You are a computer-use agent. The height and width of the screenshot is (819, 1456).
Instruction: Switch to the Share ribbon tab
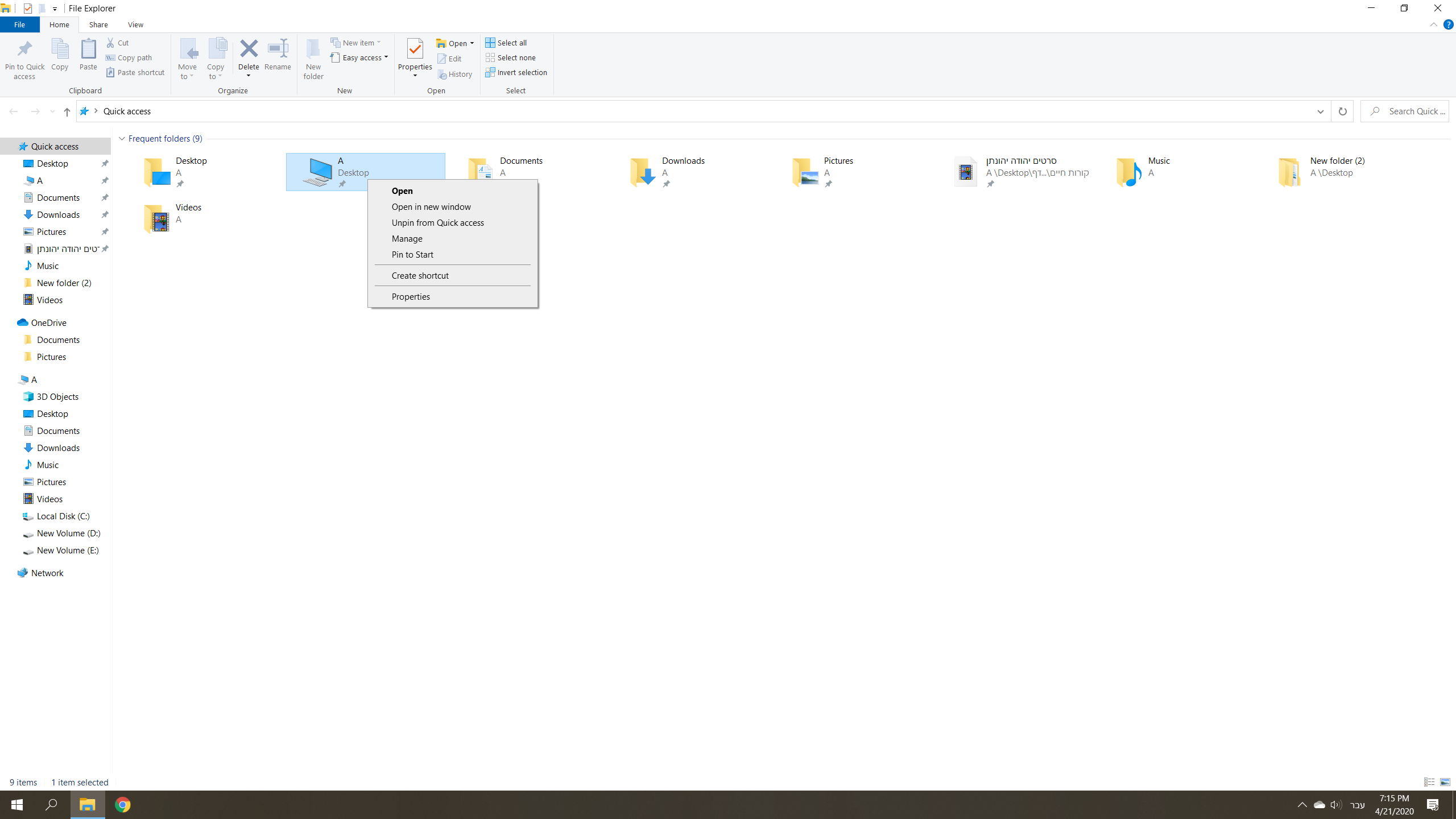(x=98, y=24)
